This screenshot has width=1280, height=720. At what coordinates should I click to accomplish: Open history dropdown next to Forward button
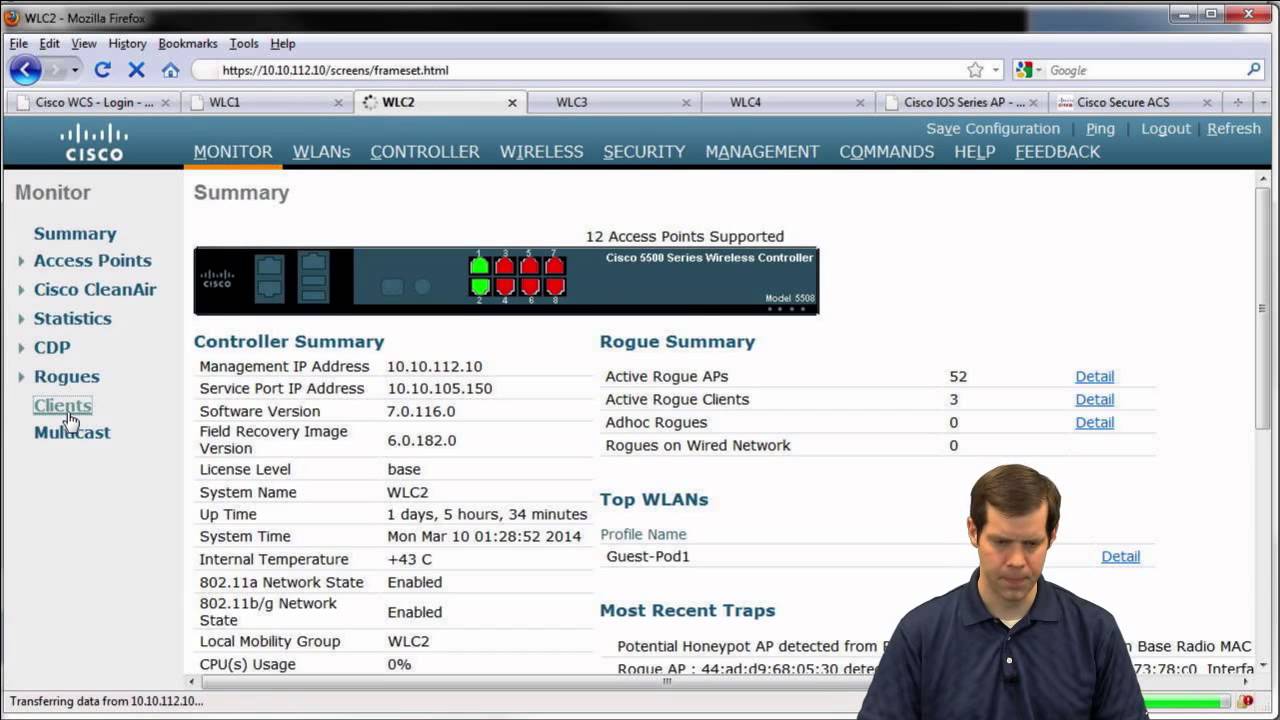coord(74,70)
